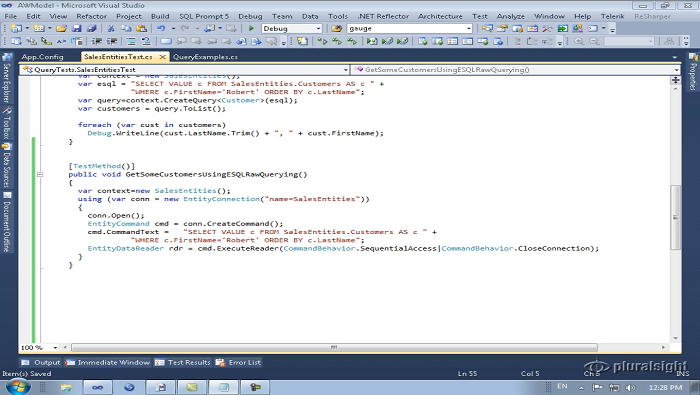Viewport: 700px width, 395px height.
Task: Click the Start Page green arrow icon
Action: pos(562,28)
